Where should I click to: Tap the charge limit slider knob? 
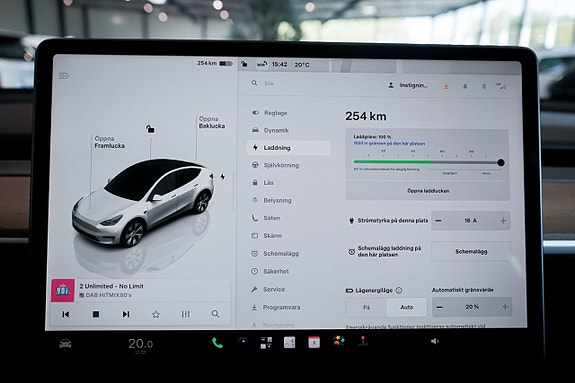click(501, 163)
